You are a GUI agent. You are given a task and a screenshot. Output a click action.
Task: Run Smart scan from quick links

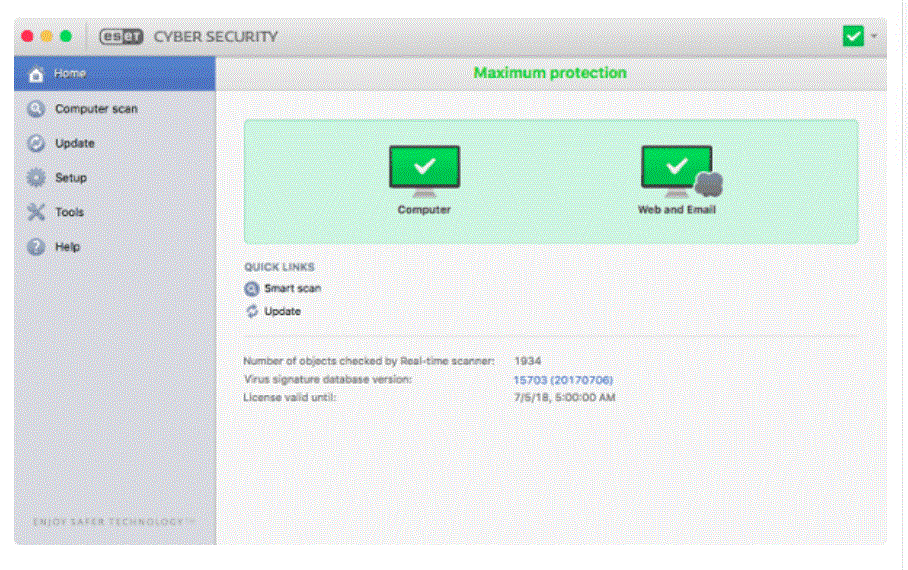292,288
